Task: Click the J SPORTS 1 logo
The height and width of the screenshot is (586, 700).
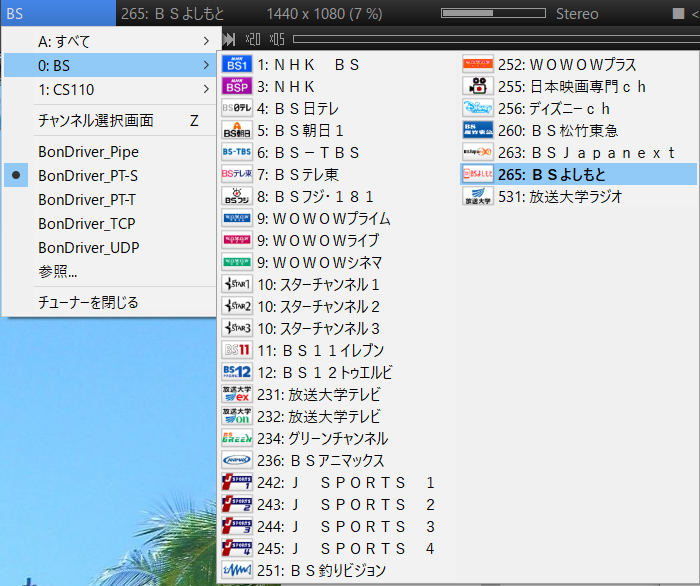Action: [x=237, y=482]
